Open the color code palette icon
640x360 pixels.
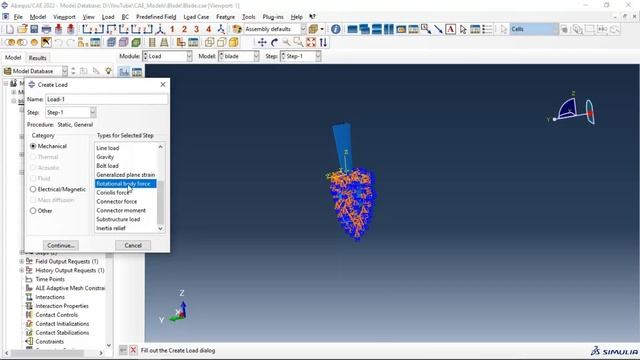coord(237,29)
